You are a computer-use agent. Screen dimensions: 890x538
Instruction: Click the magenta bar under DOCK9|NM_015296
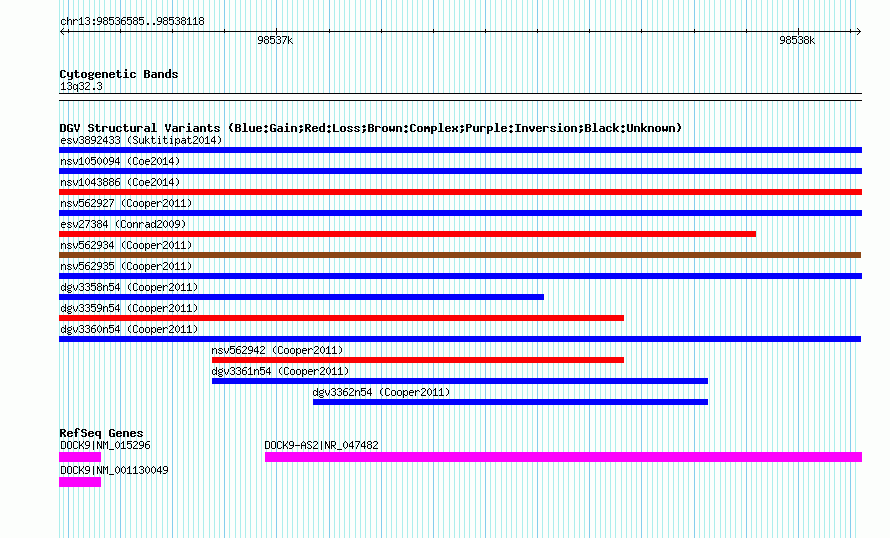(x=80, y=457)
